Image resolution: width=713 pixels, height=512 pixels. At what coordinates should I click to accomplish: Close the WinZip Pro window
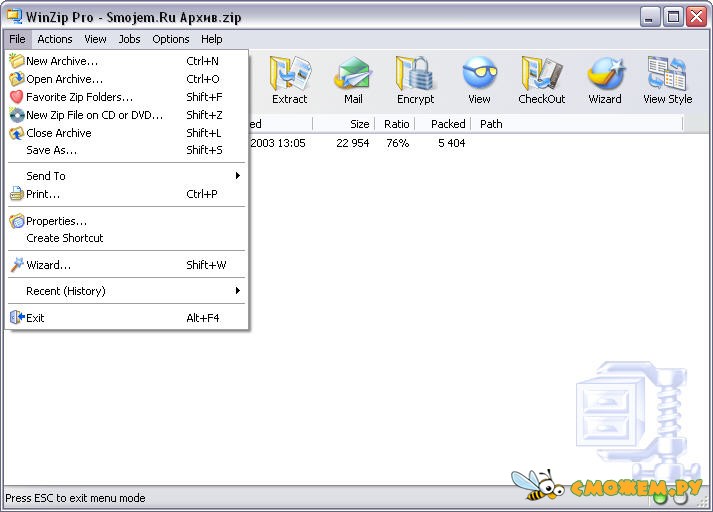[696, 17]
